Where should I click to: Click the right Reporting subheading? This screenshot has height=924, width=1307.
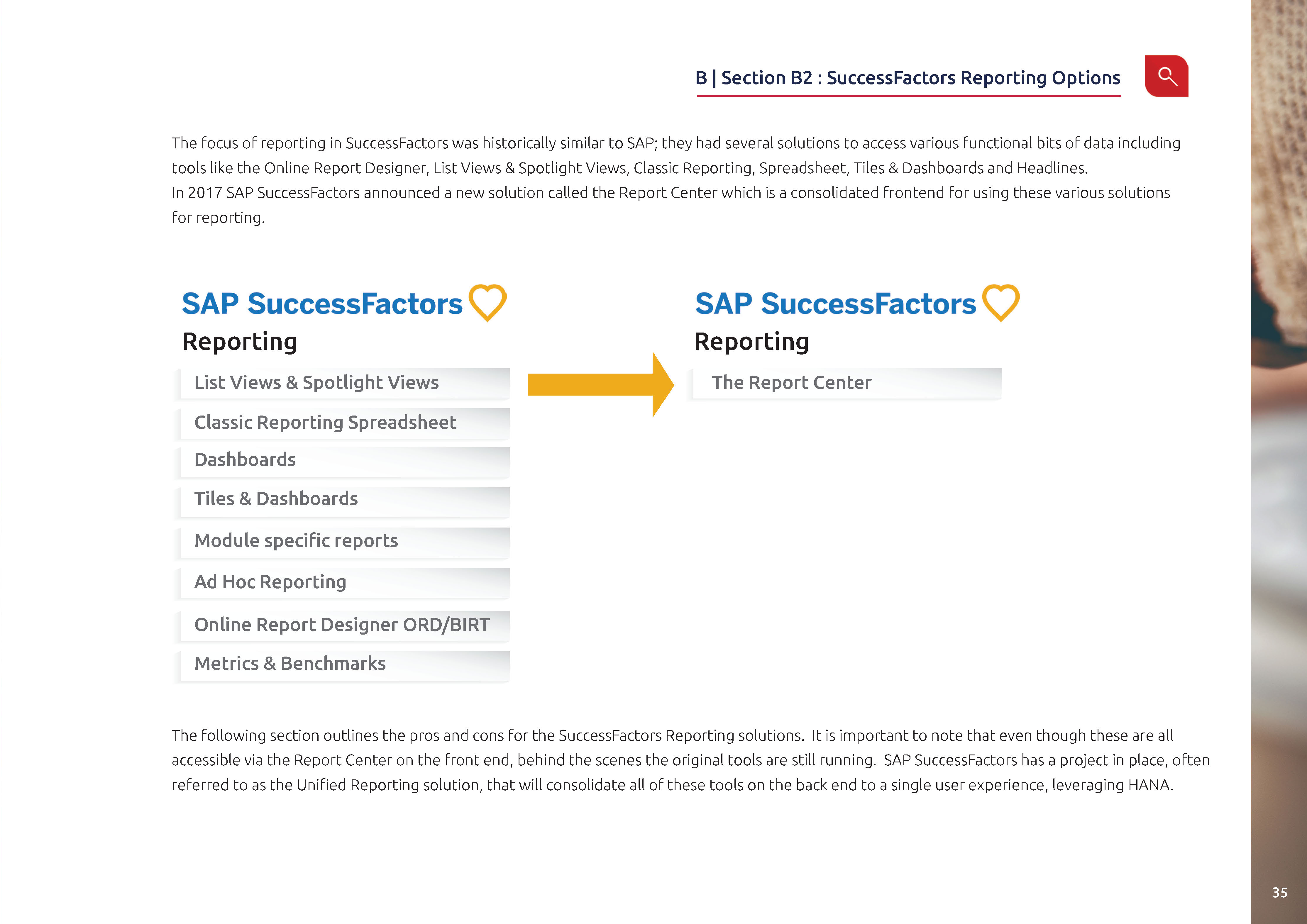tap(752, 342)
